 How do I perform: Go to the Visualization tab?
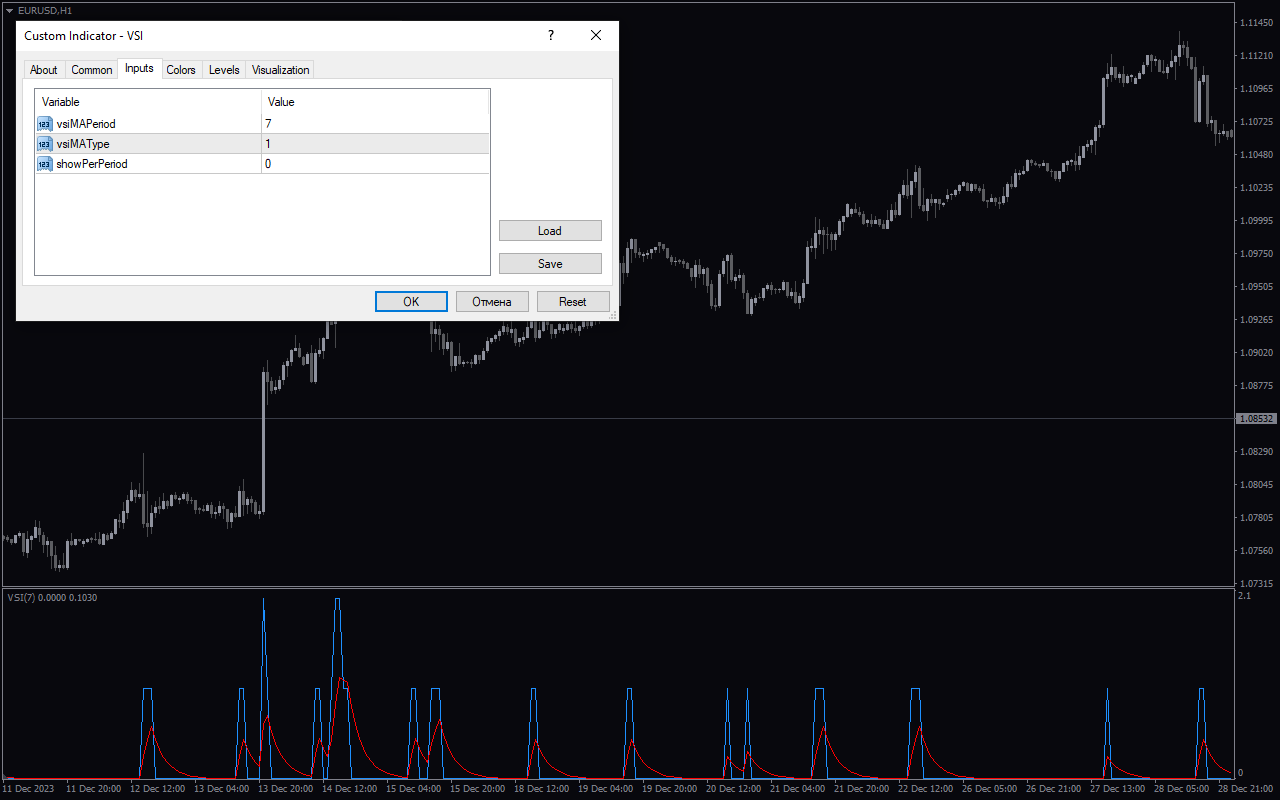point(281,70)
